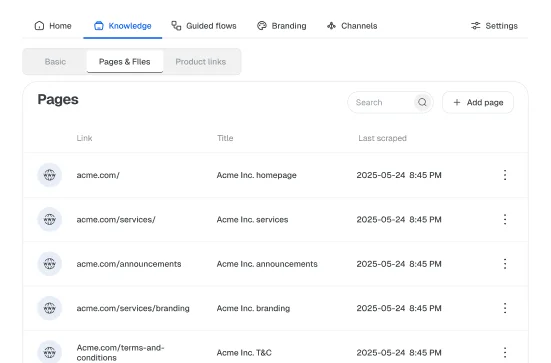Click the Title column header
The image size is (551, 363).
(225, 138)
